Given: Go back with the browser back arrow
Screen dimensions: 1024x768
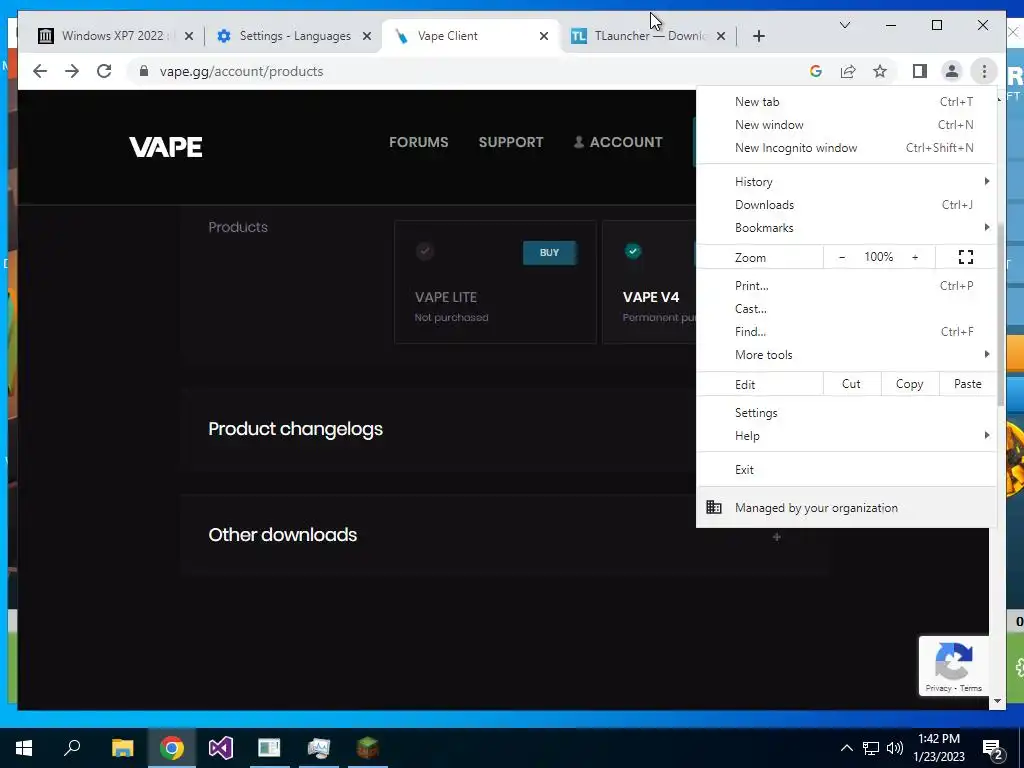Looking at the screenshot, I should coord(40,71).
